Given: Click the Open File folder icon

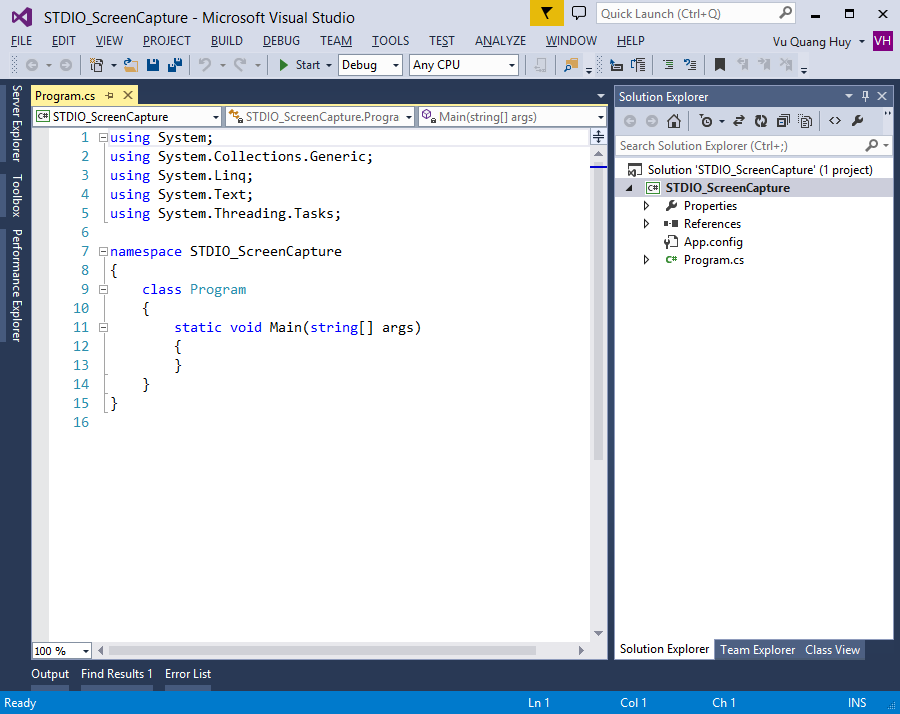Looking at the screenshot, I should click(x=131, y=65).
